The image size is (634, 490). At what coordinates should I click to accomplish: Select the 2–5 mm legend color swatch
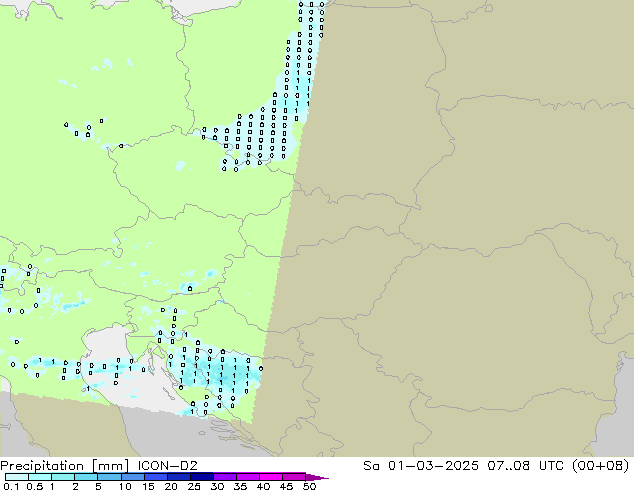(86, 477)
